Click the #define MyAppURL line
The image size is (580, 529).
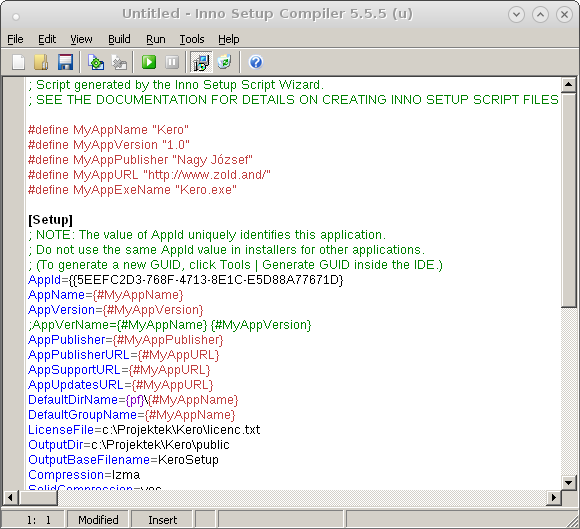(x=149, y=175)
